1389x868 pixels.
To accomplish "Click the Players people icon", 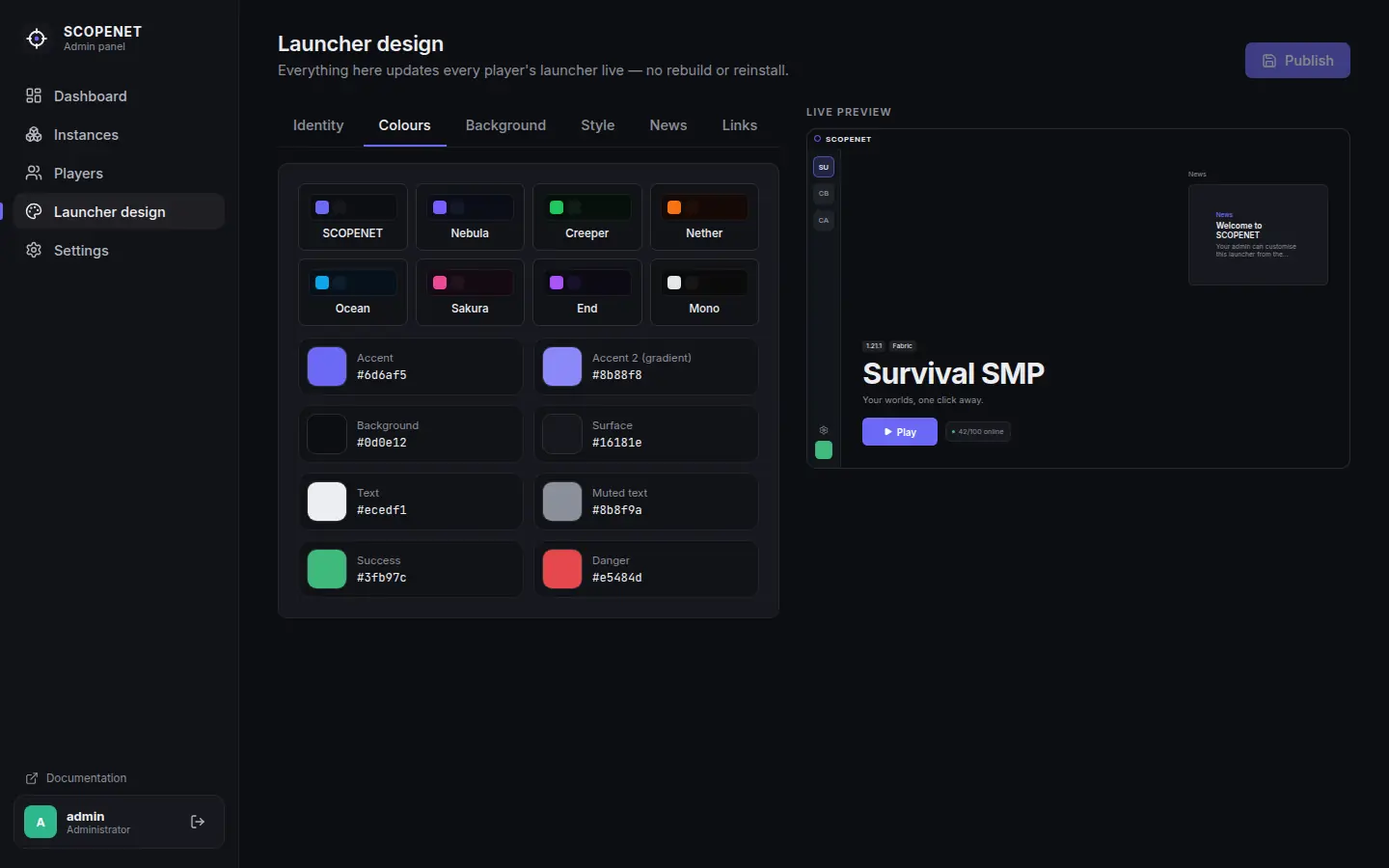I will 34,173.
